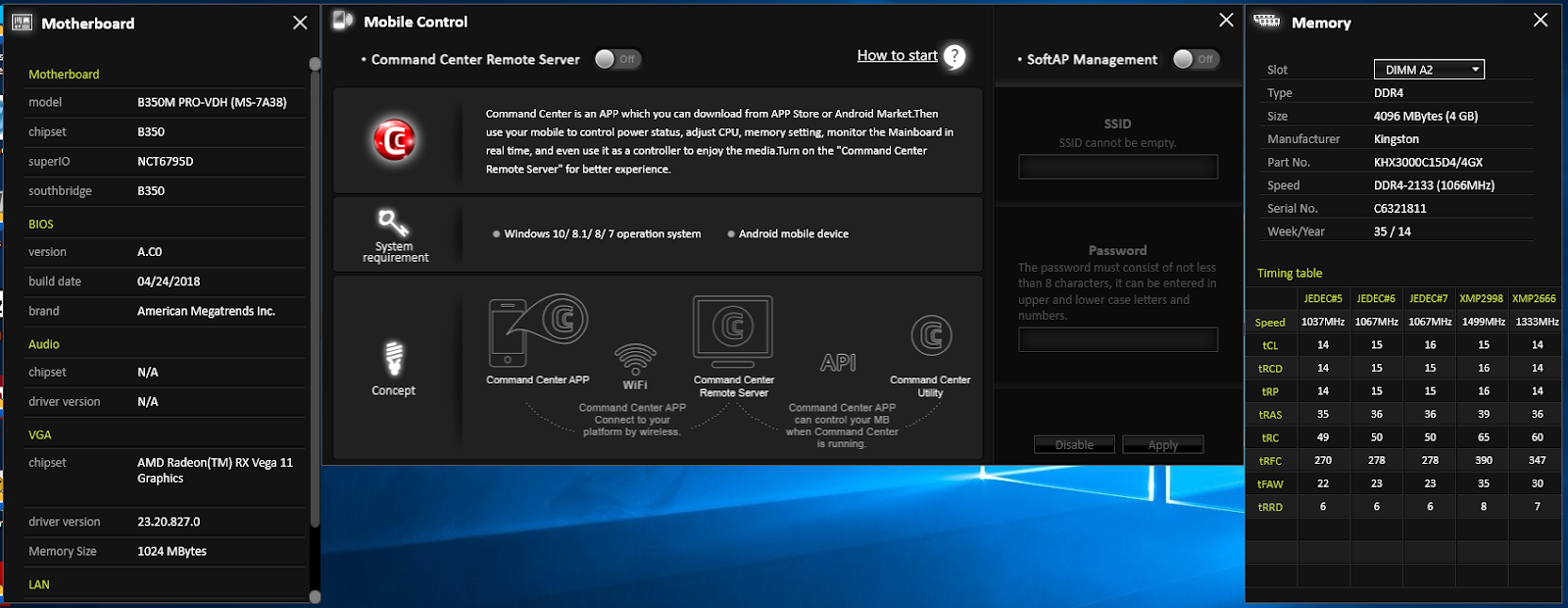The width and height of the screenshot is (1568, 608).
Task: Click the Manufacturer value Kingston
Action: pos(1396,139)
